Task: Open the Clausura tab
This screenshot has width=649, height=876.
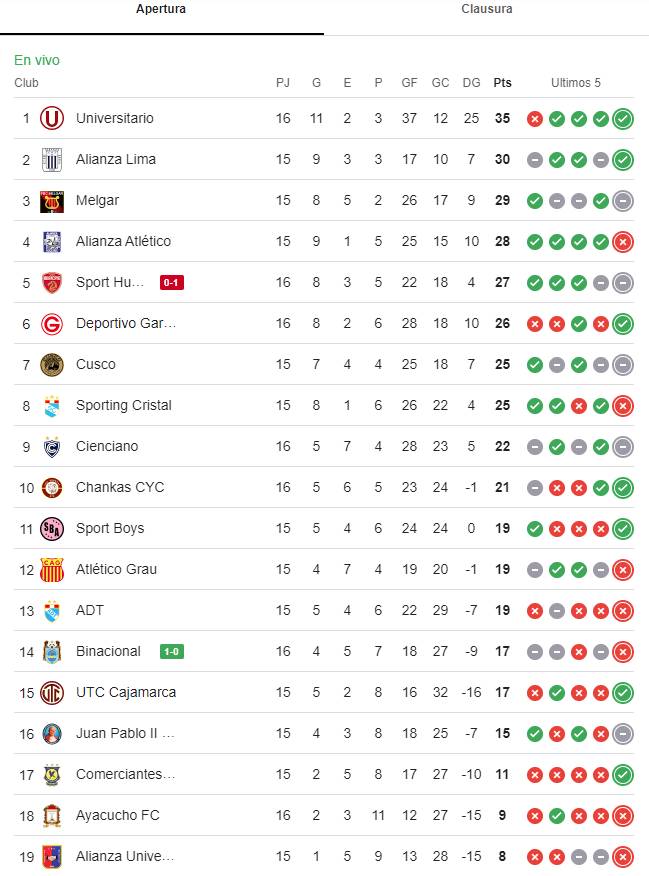Action: pyautogui.click(x=486, y=9)
